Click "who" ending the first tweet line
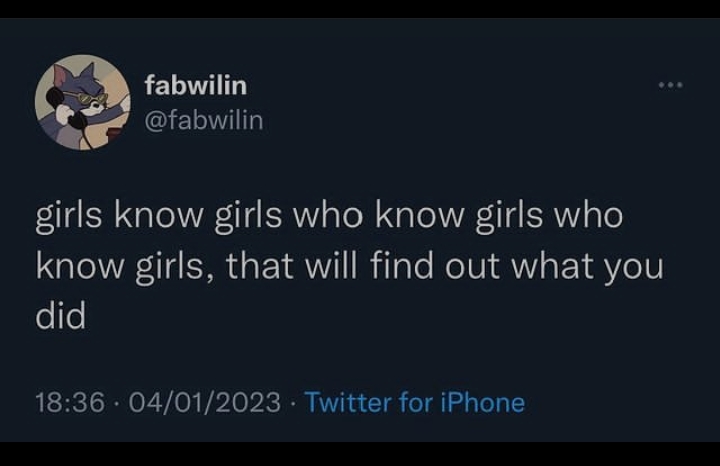Screen dimensions: 720x466 click(589, 215)
